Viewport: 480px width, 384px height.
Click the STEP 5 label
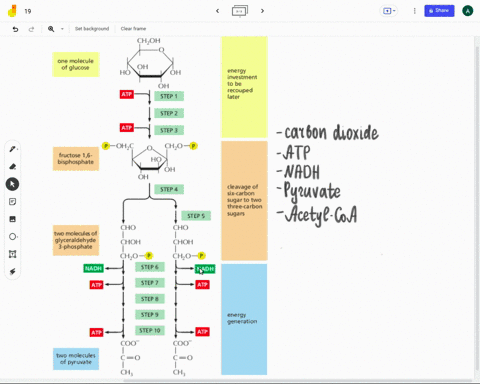tap(196, 216)
